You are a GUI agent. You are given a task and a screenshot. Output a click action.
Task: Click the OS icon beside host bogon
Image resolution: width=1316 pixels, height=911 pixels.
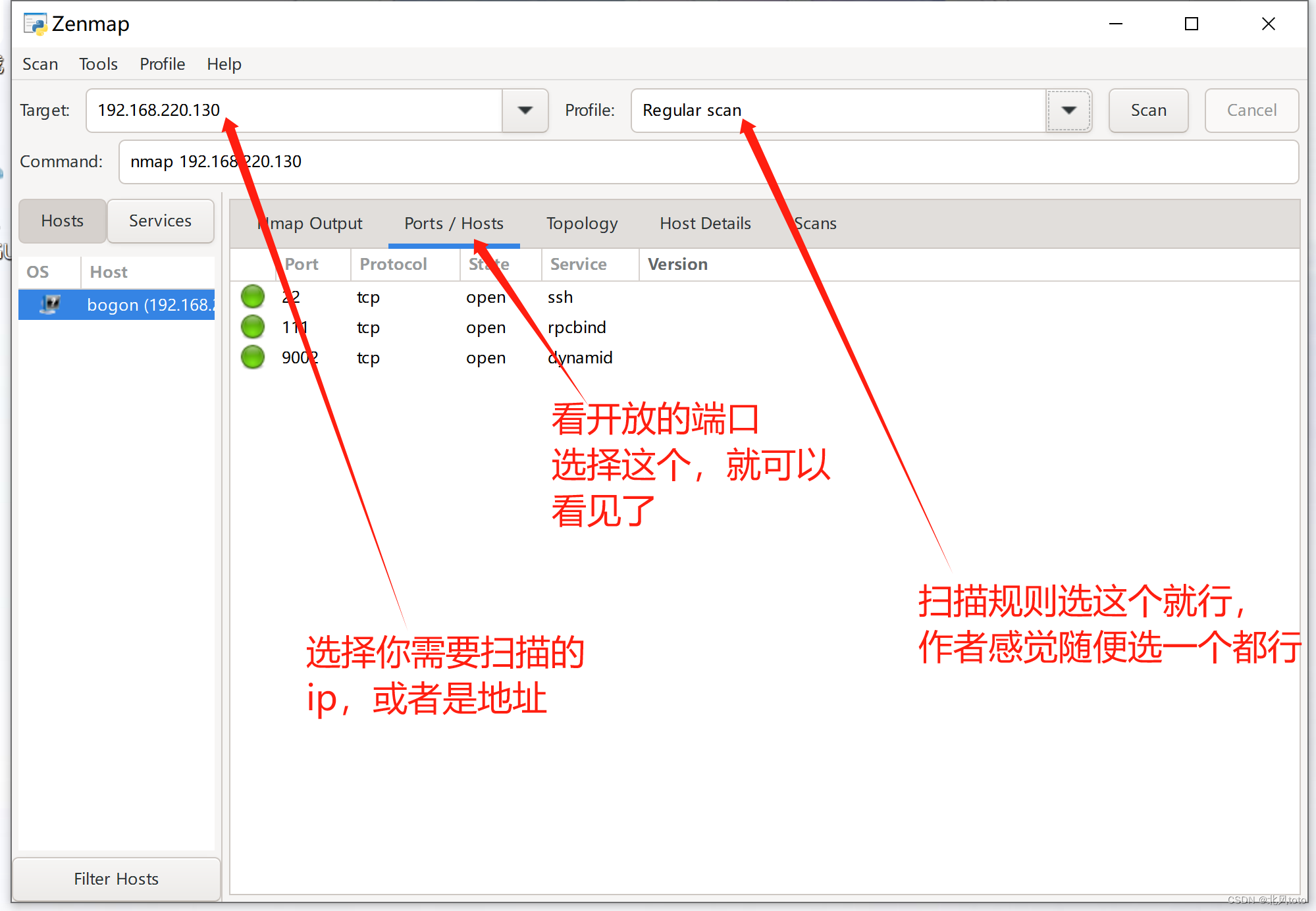50,305
